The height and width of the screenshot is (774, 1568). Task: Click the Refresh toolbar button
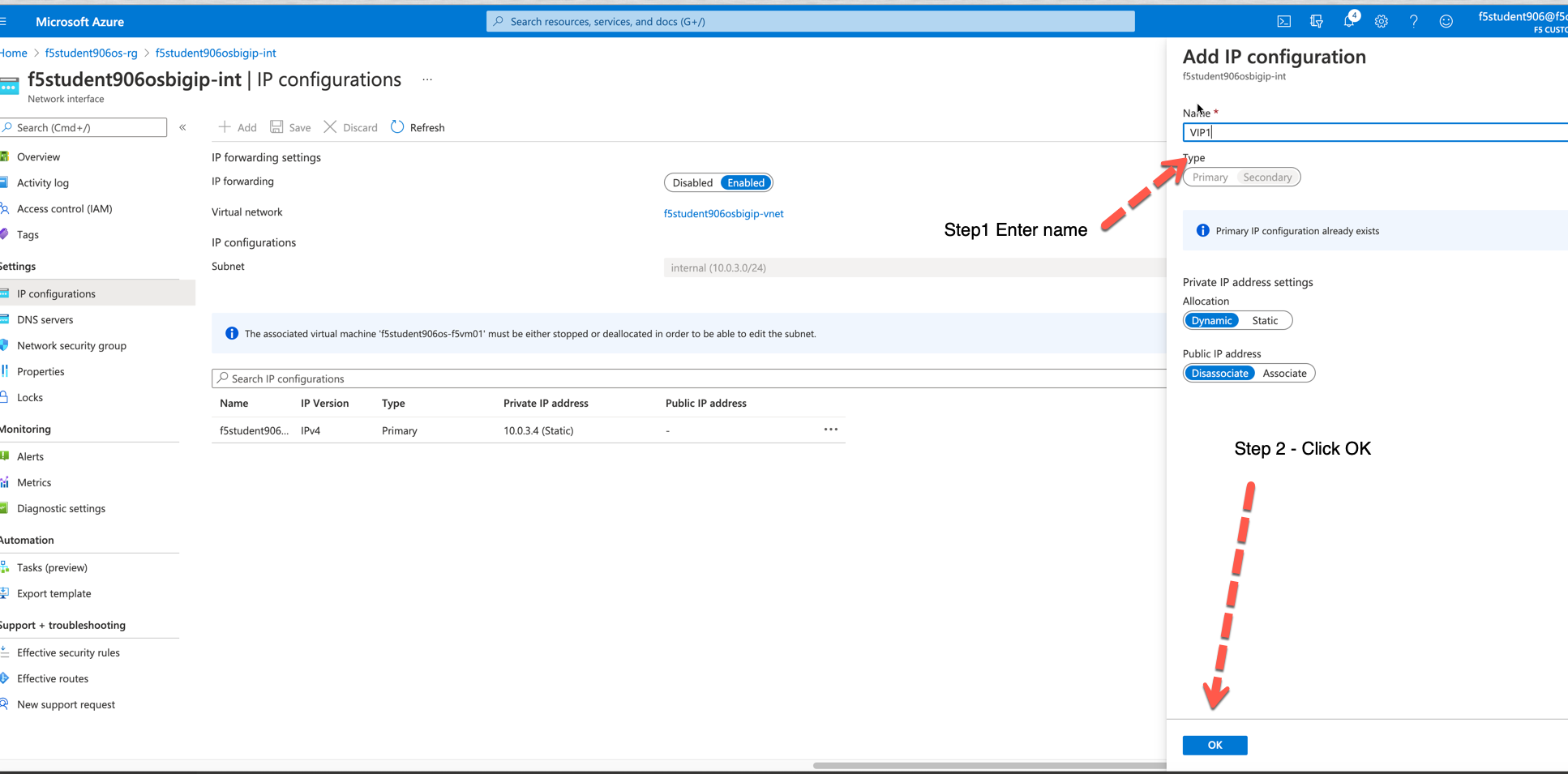point(418,127)
